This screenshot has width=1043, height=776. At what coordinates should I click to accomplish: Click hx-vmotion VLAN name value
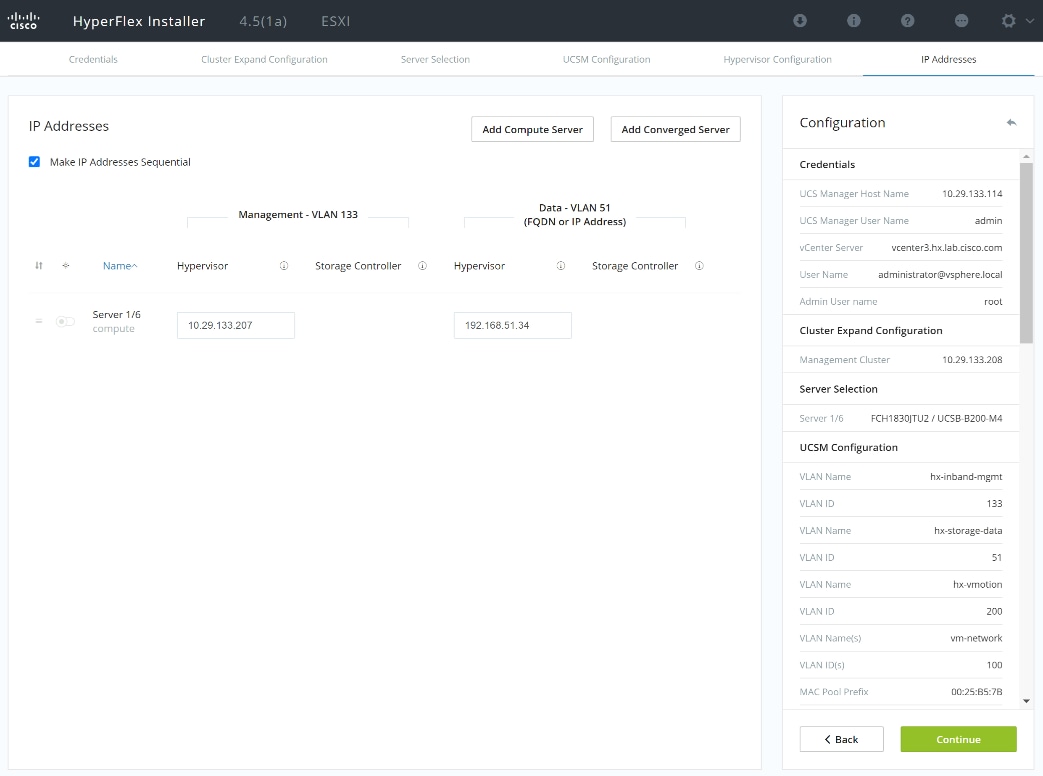coord(977,584)
